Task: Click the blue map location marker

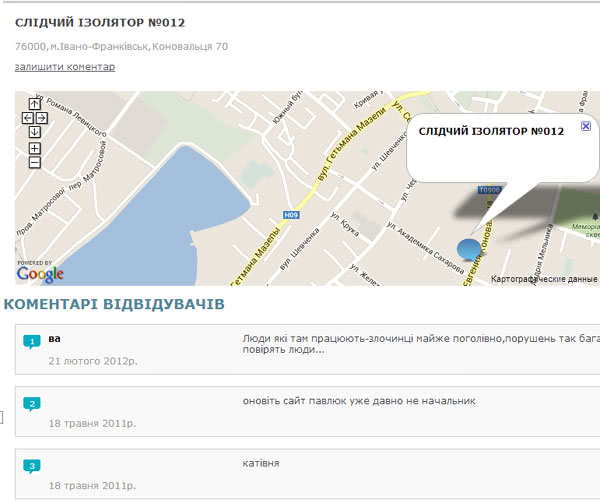Action: pos(468,249)
